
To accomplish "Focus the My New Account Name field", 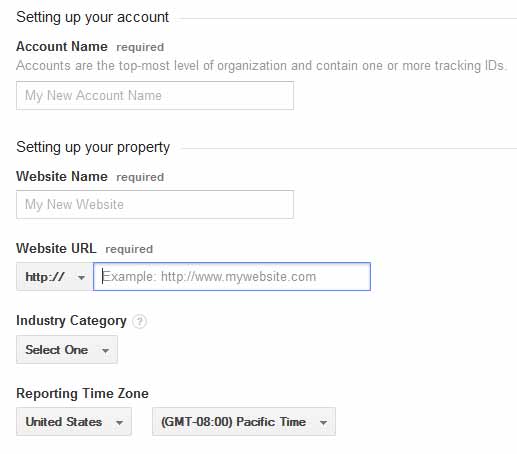I will (155, 96).
